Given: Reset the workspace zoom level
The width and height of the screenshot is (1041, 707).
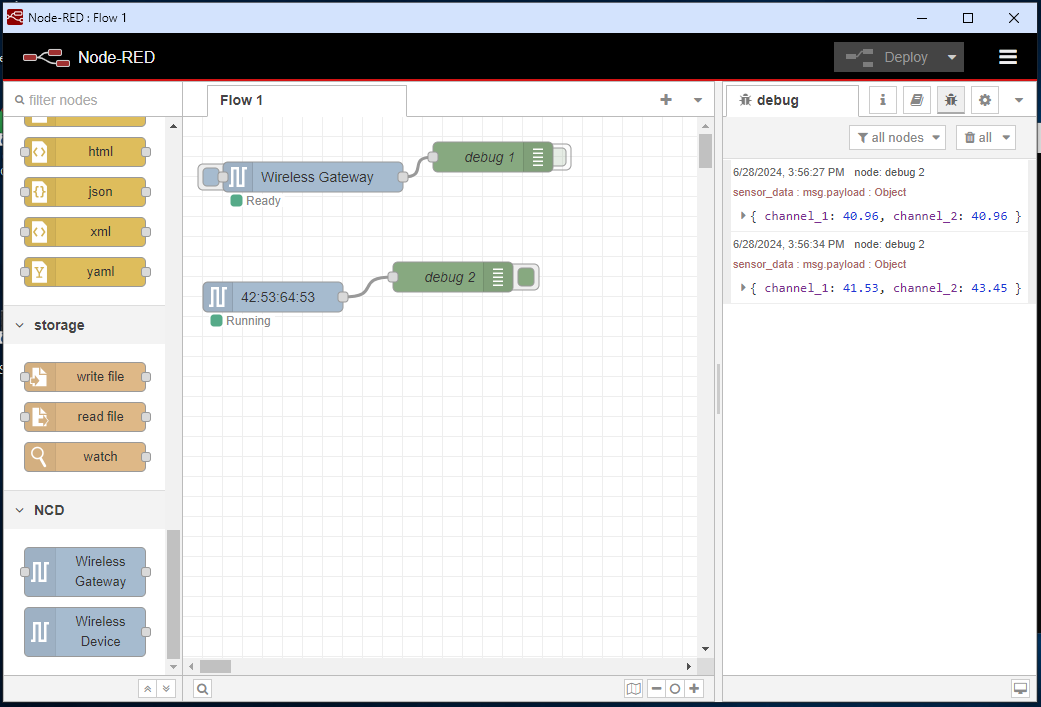Looking at the screenshot, I should coord(675,689).
